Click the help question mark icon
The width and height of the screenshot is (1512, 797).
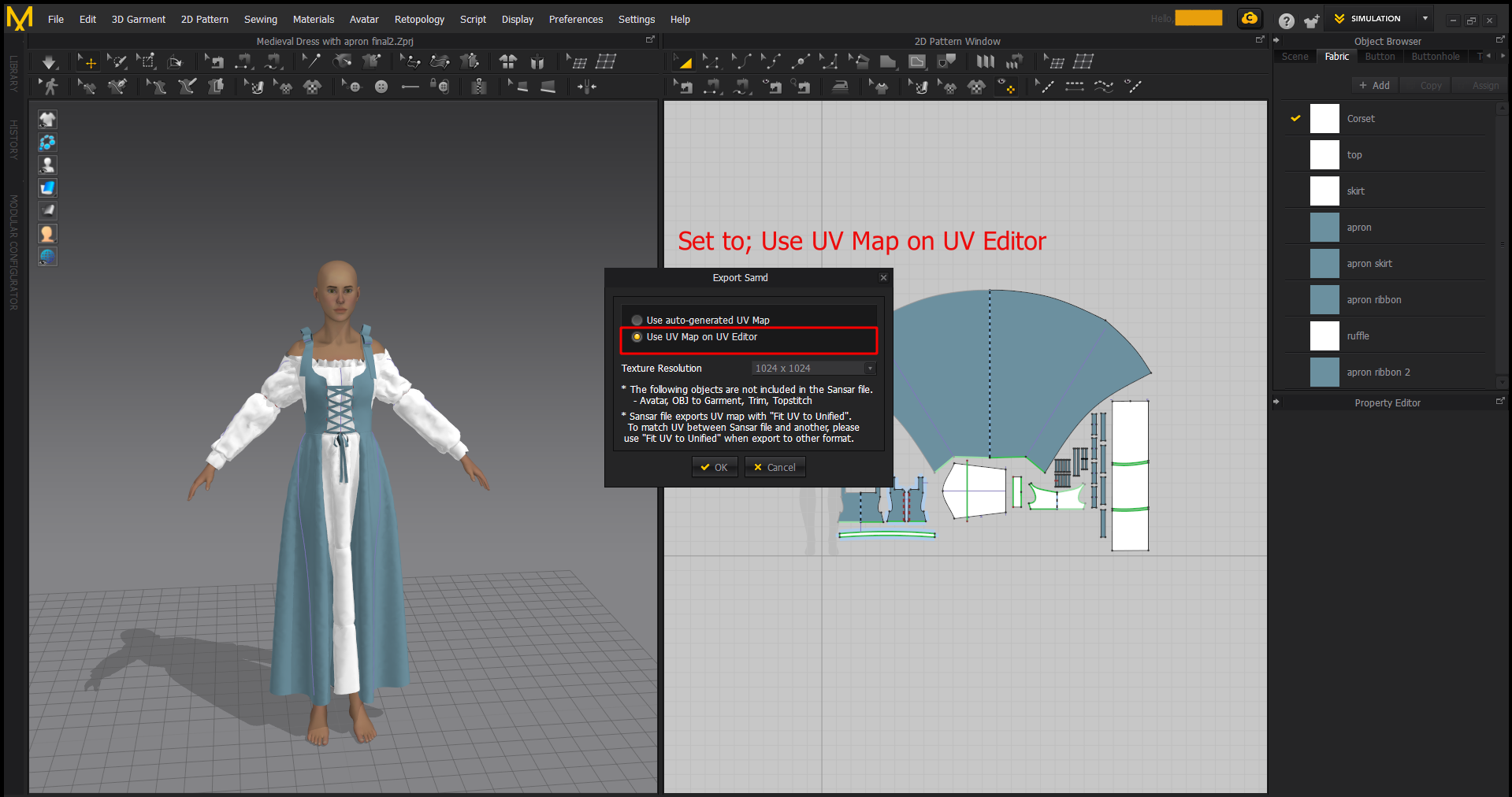pos(1286,20)
